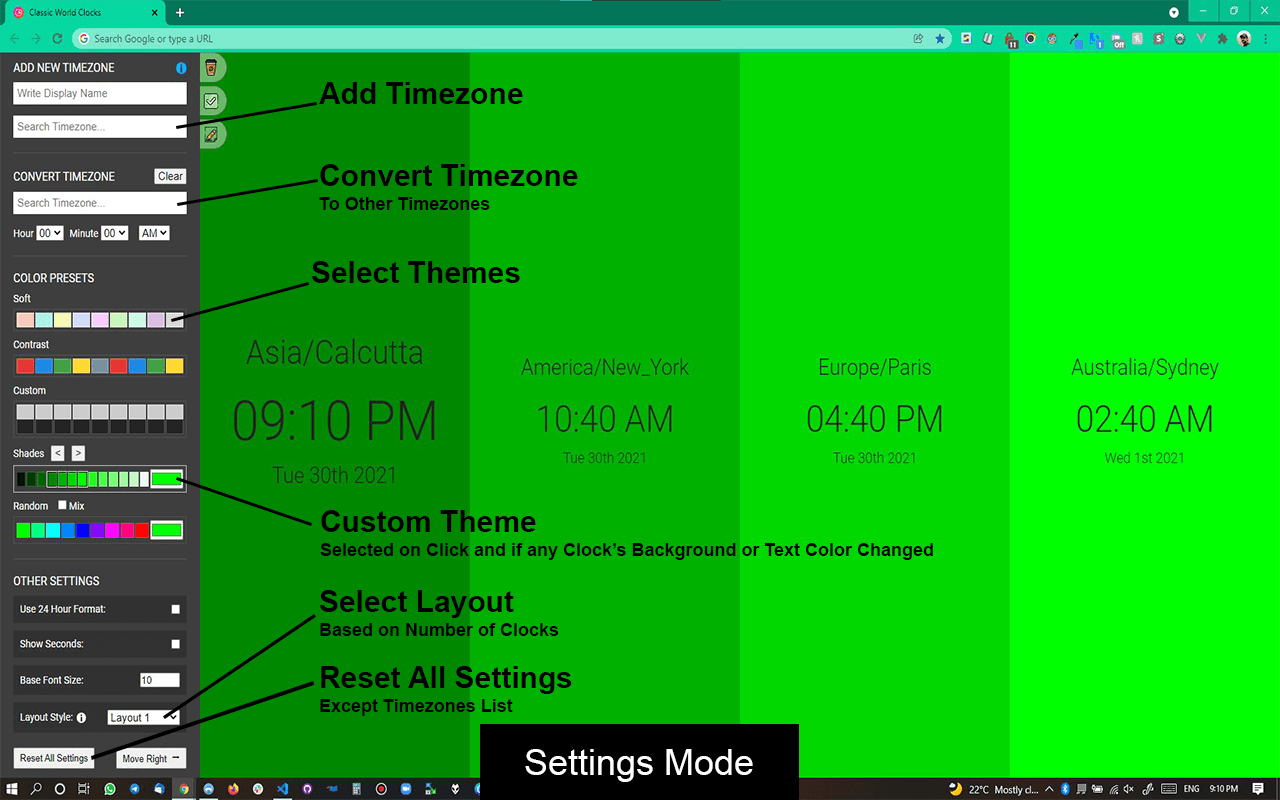
Task: Open the Layout Style dropdown
Action: [x=145, y=717]
